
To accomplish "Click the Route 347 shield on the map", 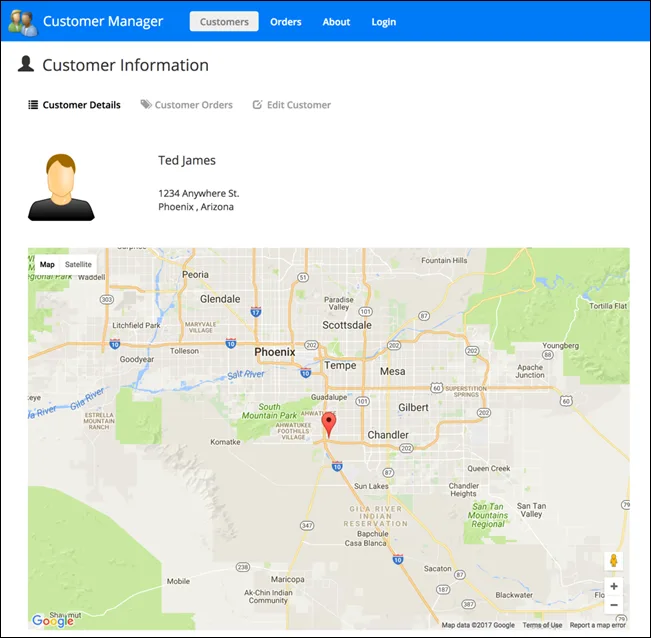I will click(x=307, y=526).
